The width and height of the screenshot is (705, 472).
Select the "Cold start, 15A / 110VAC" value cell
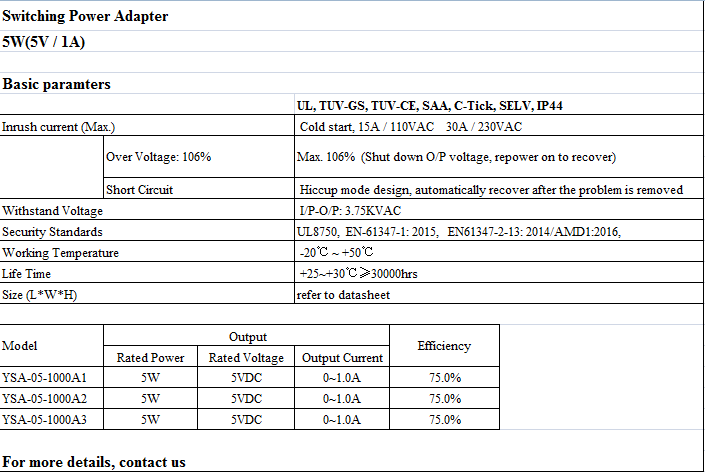pyautogui.click(x=410, y=127)
